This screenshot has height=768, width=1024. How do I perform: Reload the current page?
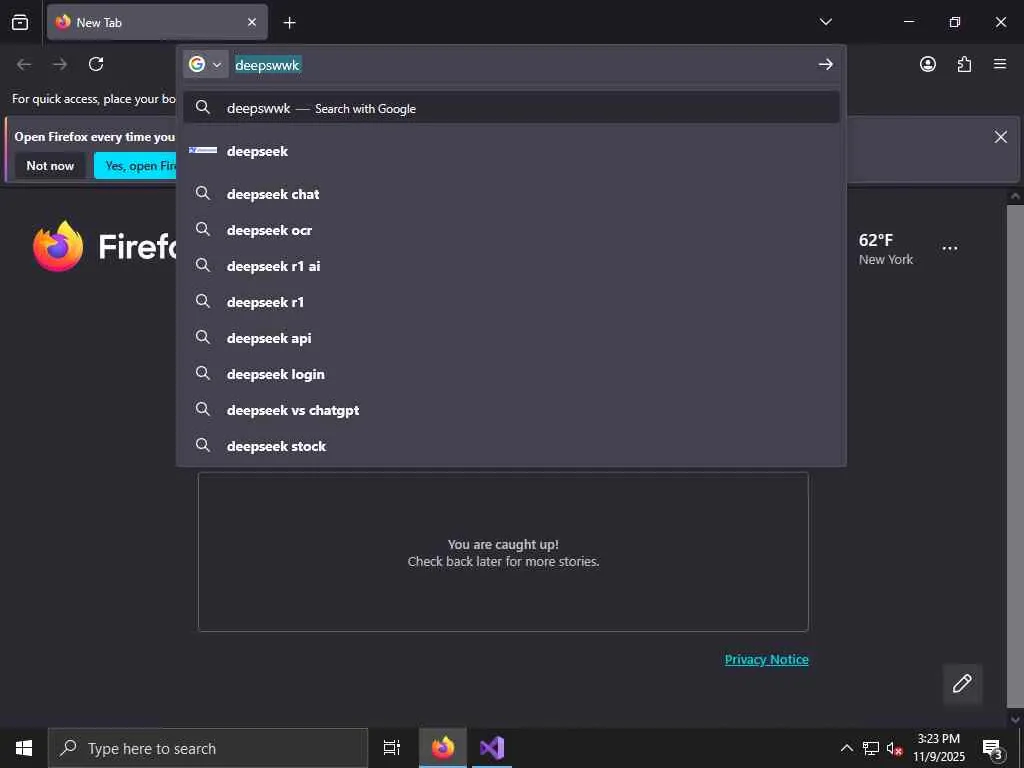(96, 64)
